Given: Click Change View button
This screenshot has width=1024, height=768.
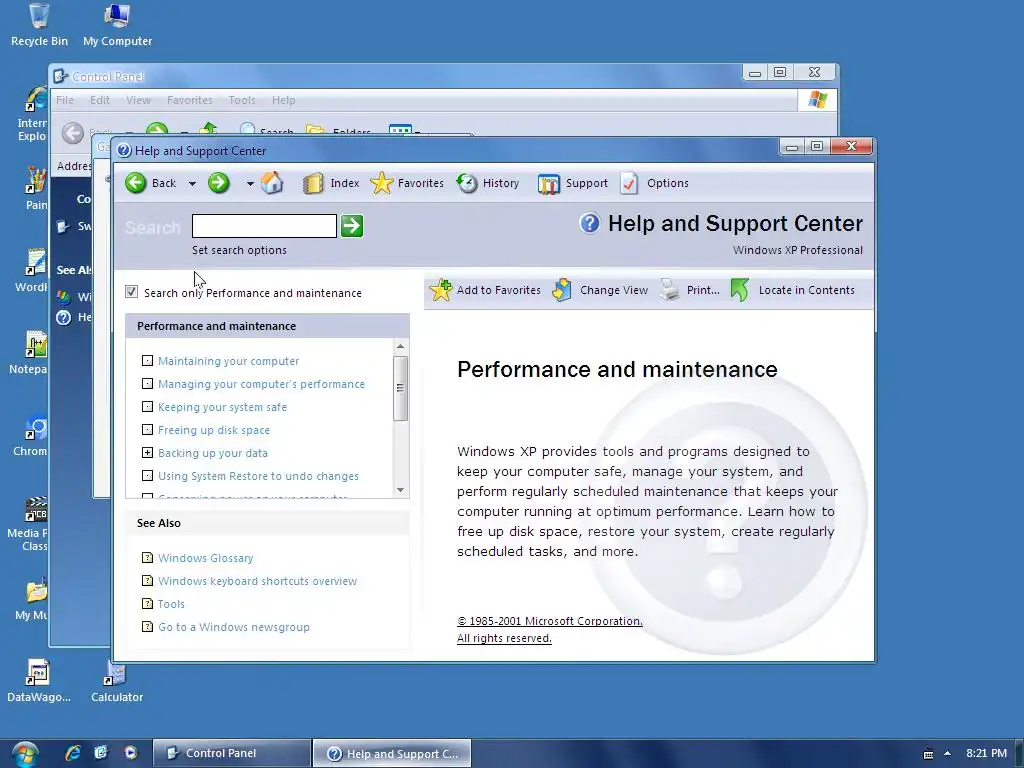Looking at the screenshot, I should (x=600, y=290).
